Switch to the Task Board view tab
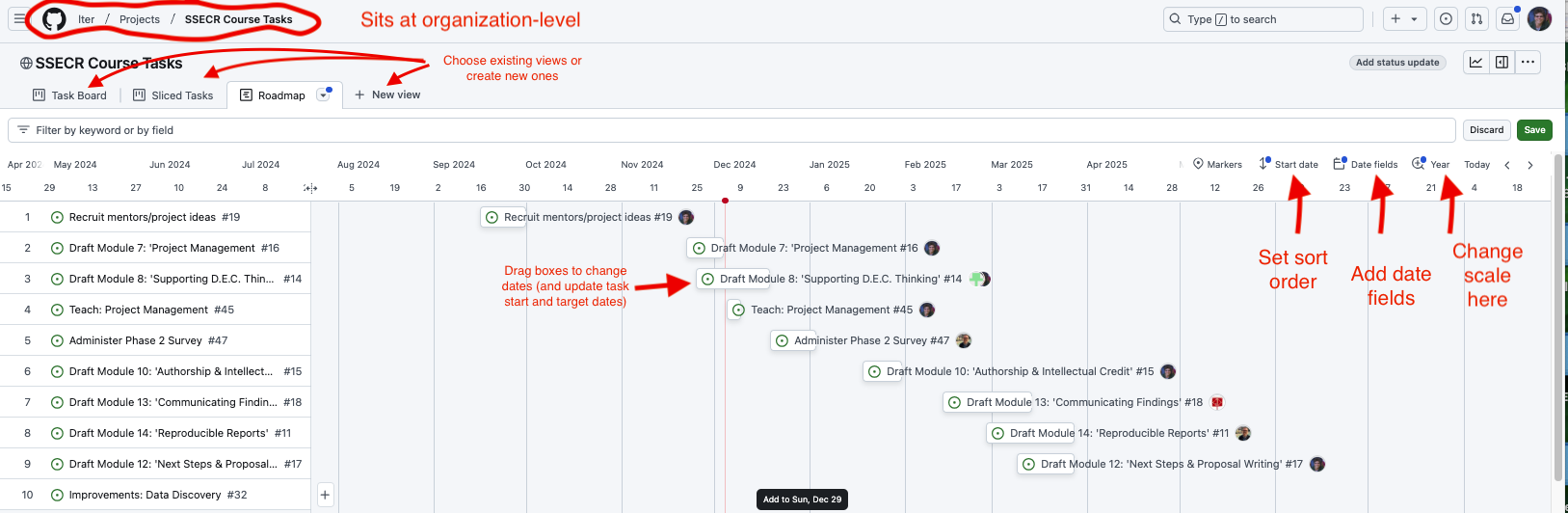 tap(69, 95)
